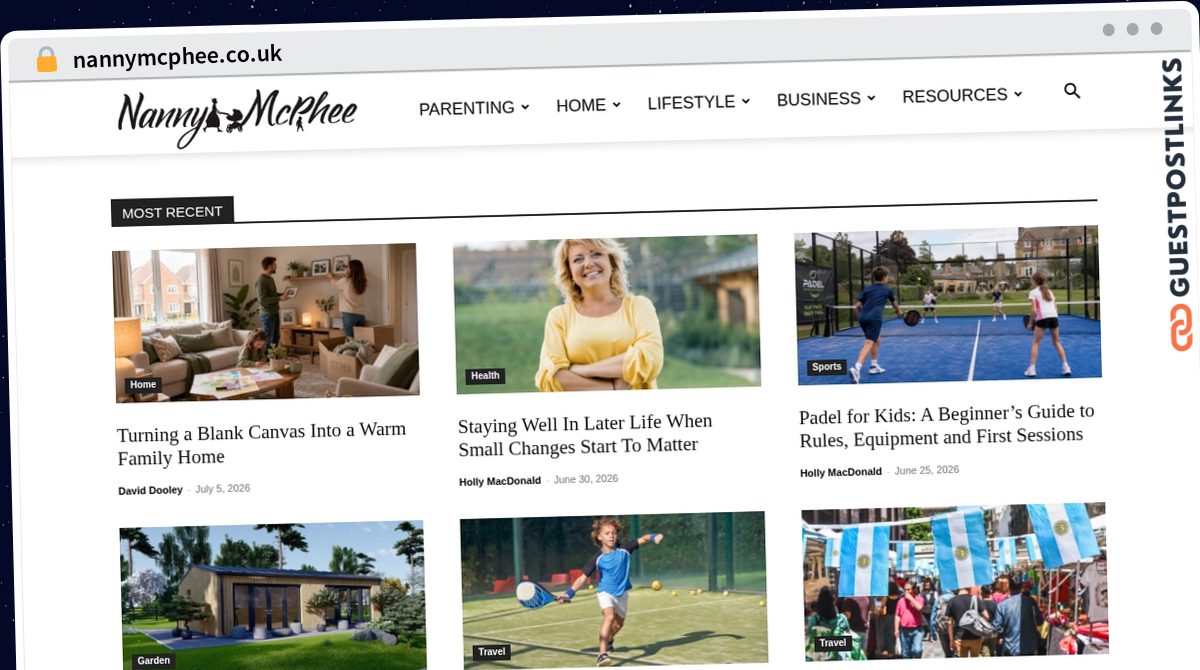This screenshot has width=1200, height=670.
Task: Open the boy playing padel thumbnail
Action: coord(614,590)
